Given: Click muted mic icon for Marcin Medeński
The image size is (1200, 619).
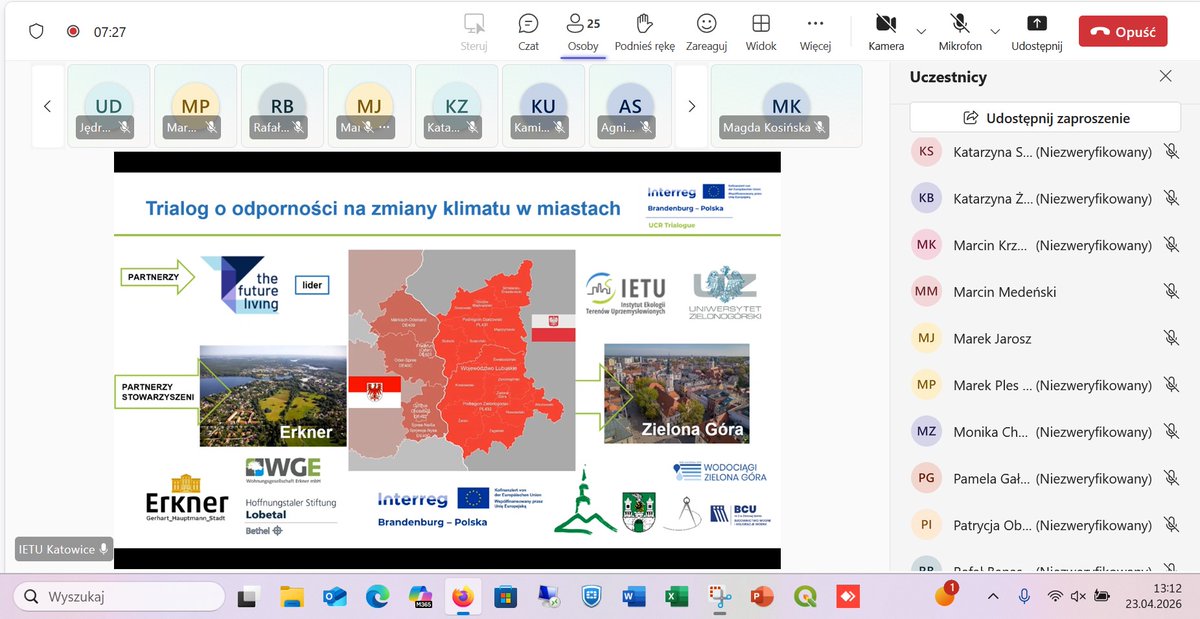Looking at the screenshot, I should point(1171,291).
